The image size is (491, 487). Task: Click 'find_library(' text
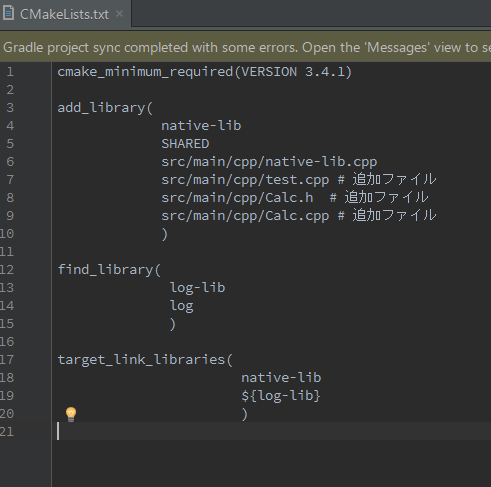tap(109, 270)
